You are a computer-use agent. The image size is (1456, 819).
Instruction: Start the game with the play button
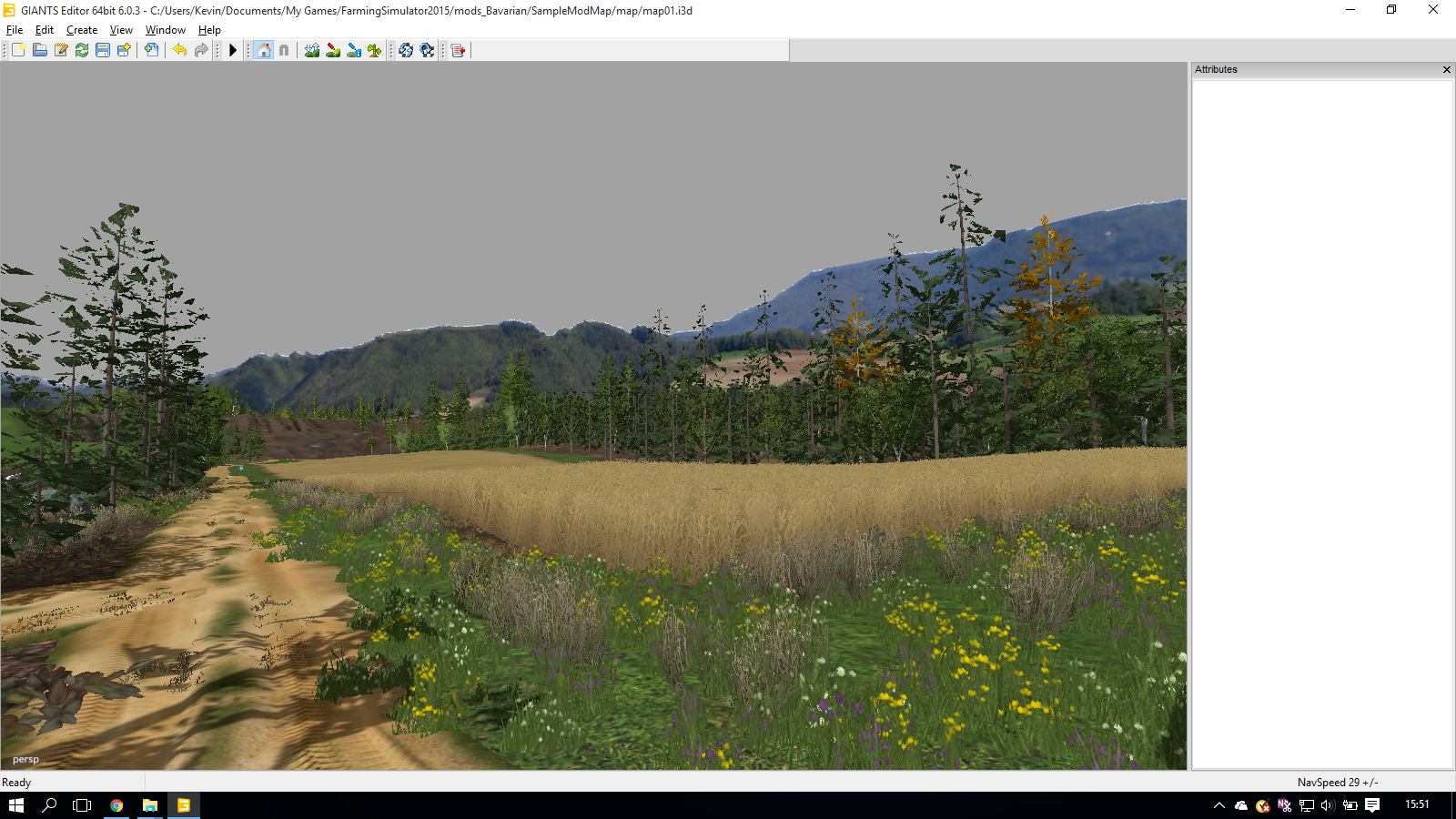233,50
